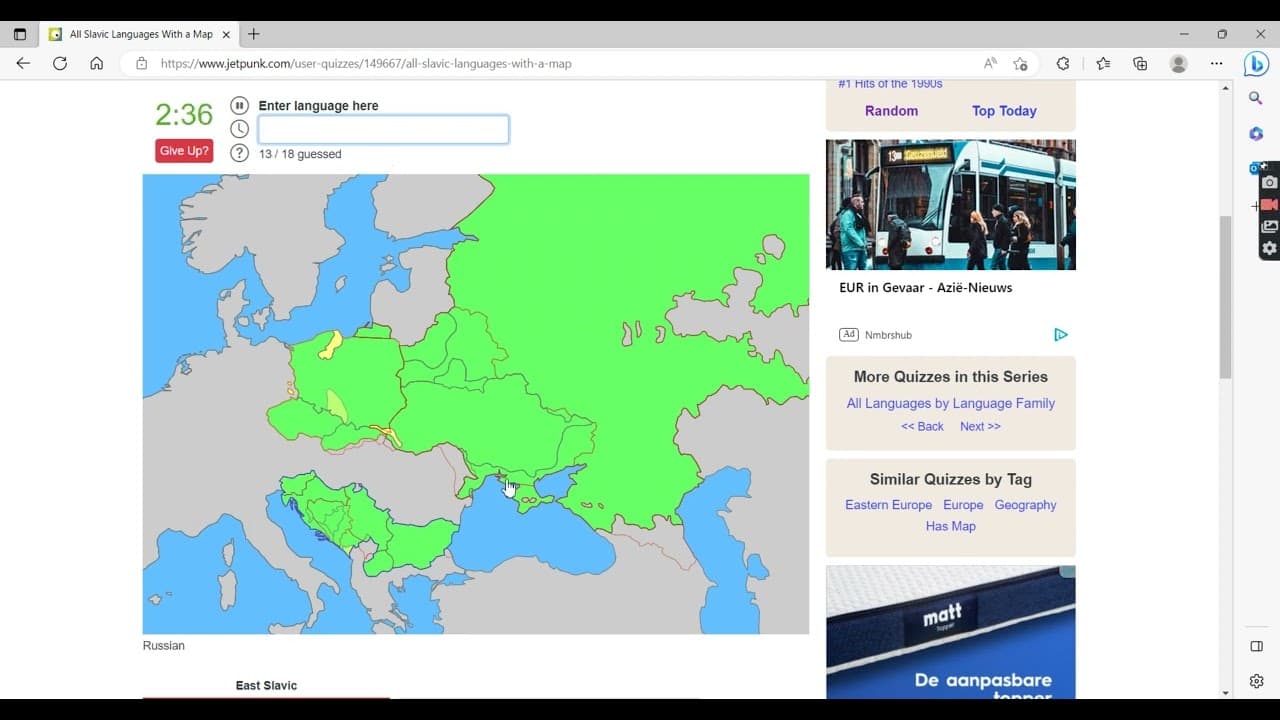Open the browser Extensions menu
1280x720 pixels.
[1063, 63]
